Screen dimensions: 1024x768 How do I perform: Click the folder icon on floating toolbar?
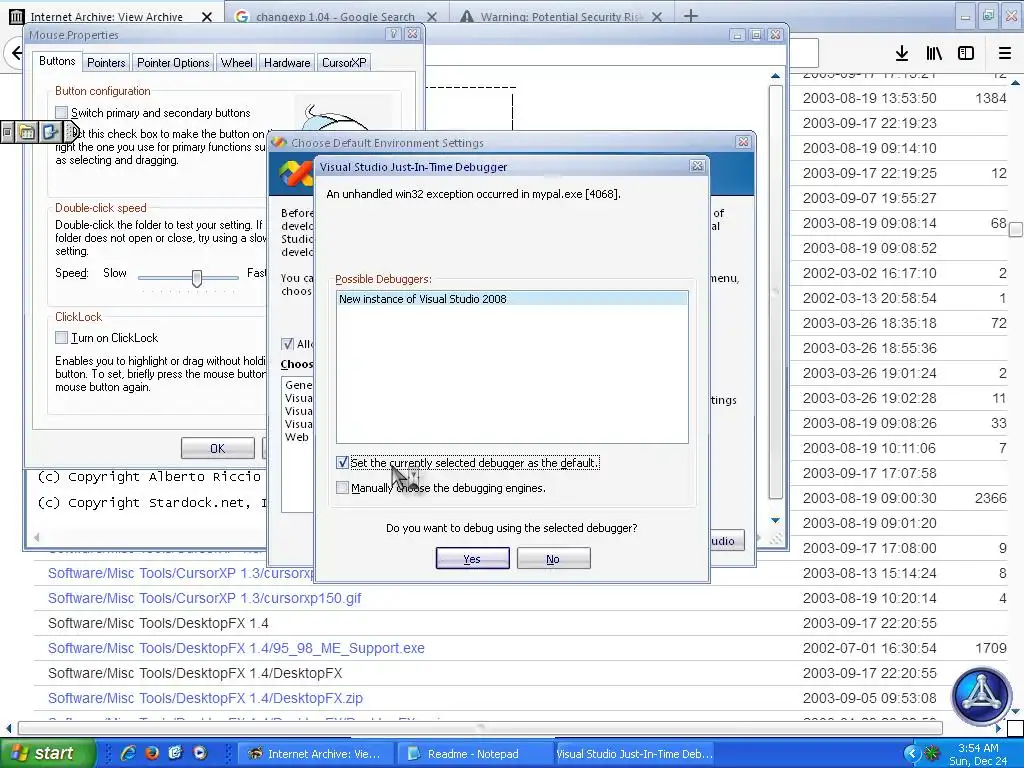(27, 132)
